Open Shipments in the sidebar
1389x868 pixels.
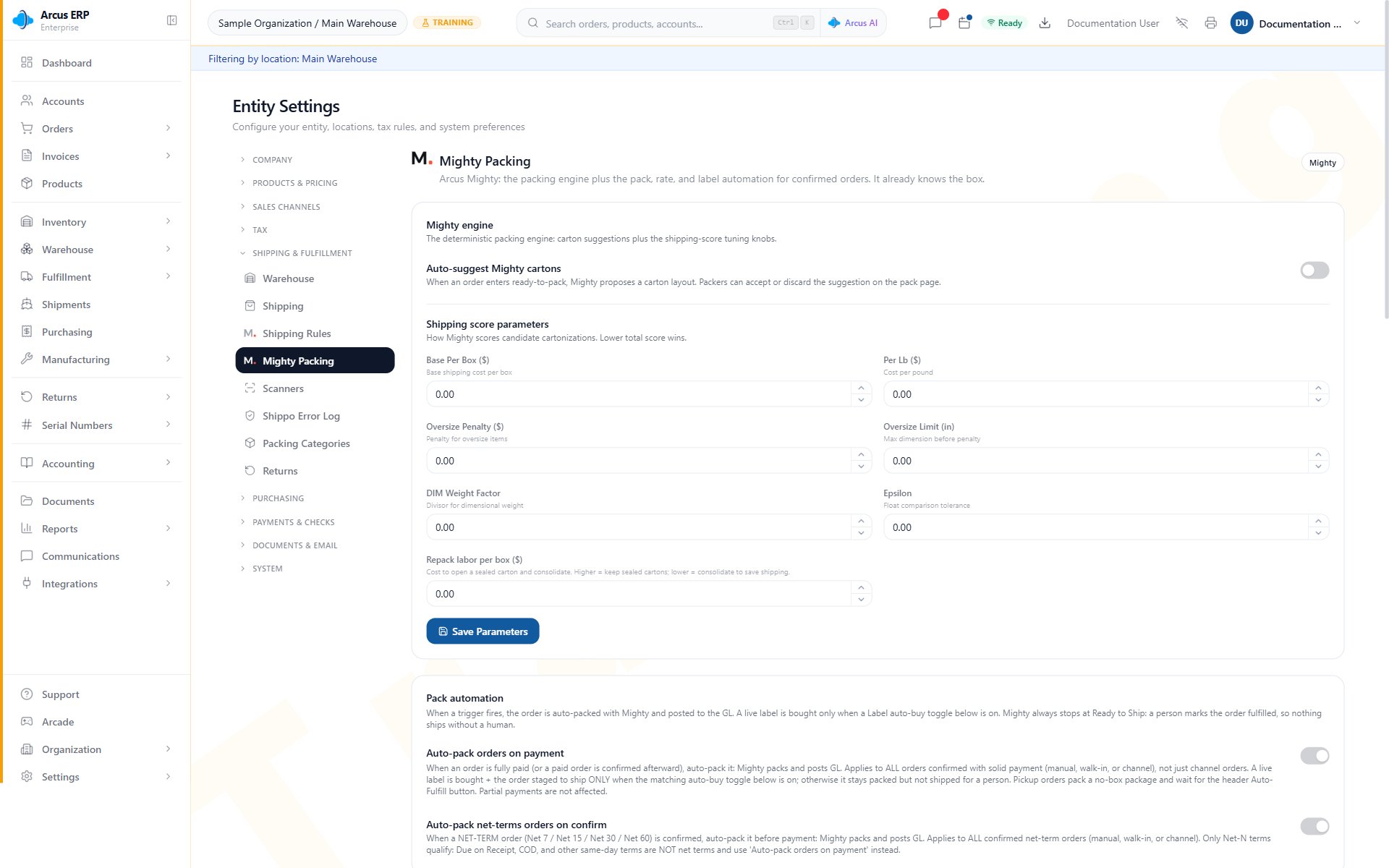point(95,305)
